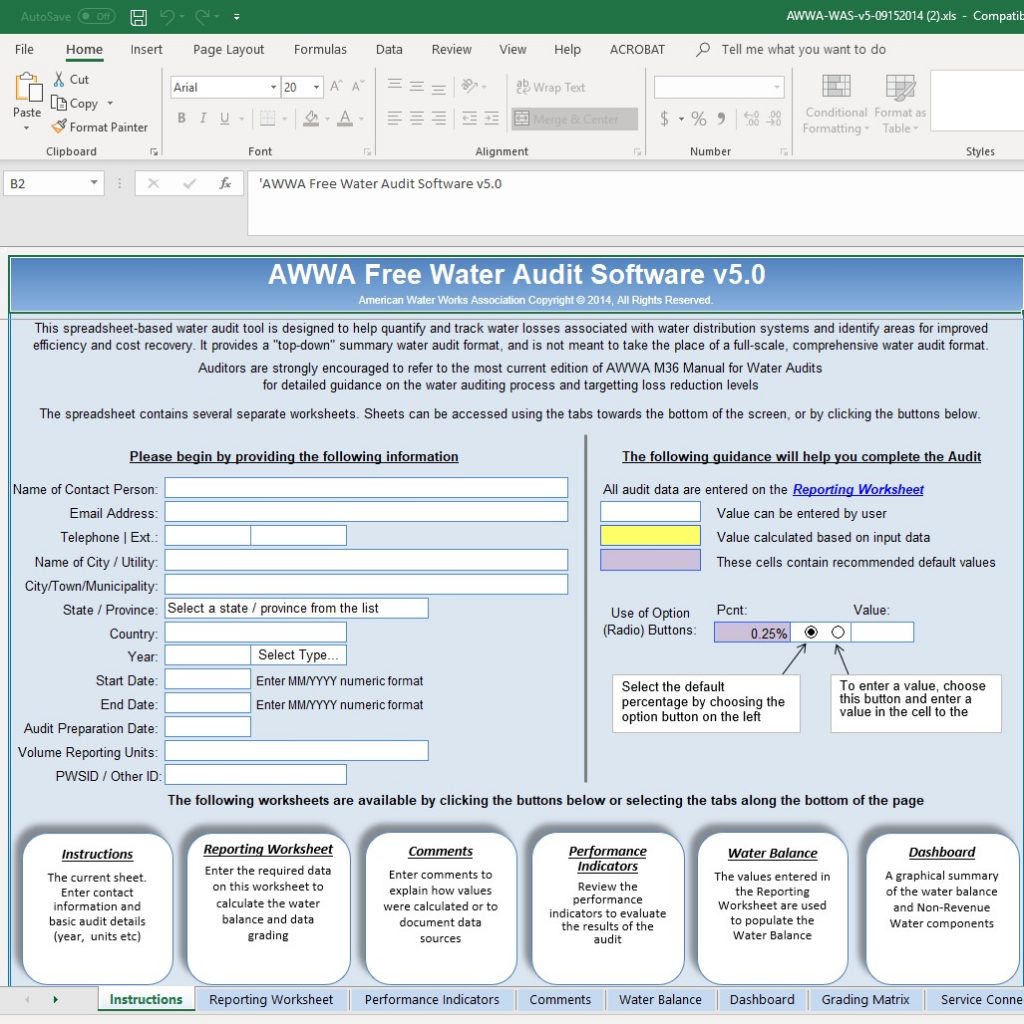The height and width of the screenshot is (1024, 1024).
Task: Select the default percentage radio button
Action: [810, 631]
